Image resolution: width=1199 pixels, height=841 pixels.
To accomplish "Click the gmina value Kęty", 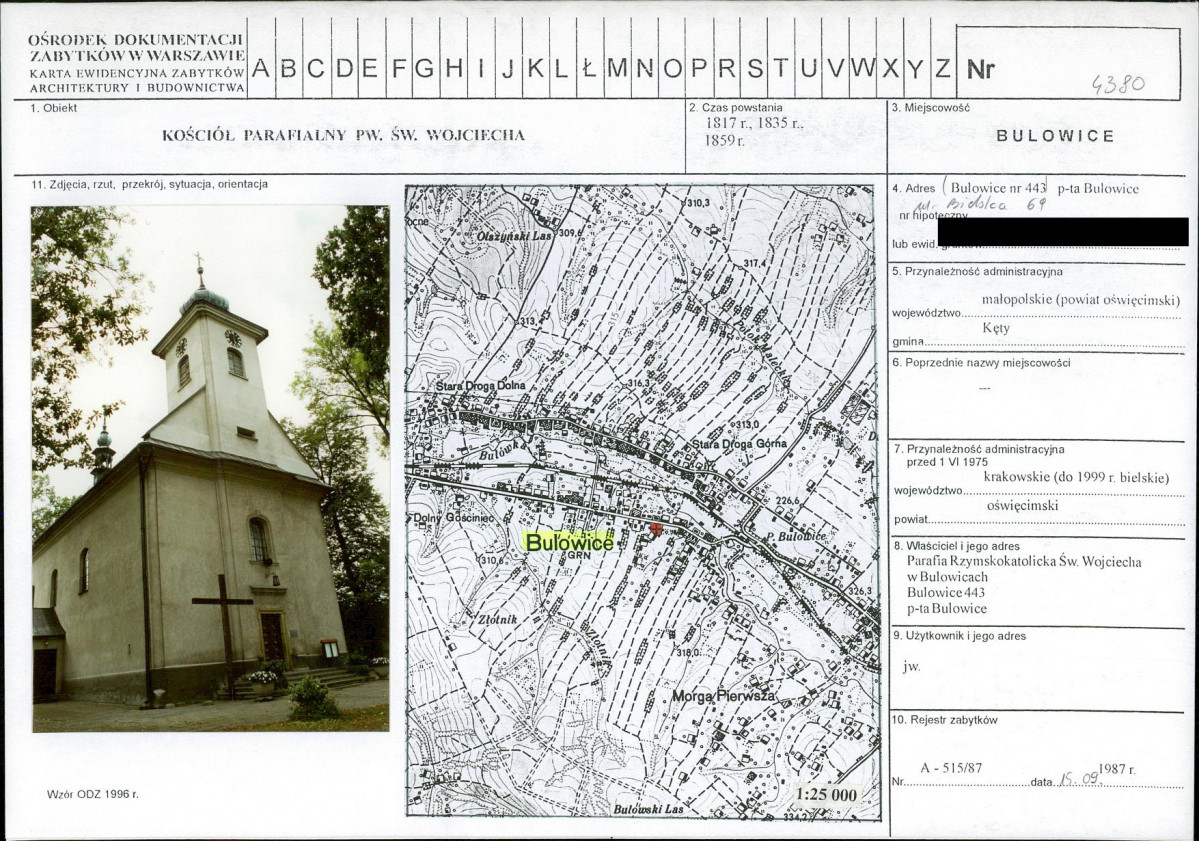I will pos(996,327).
